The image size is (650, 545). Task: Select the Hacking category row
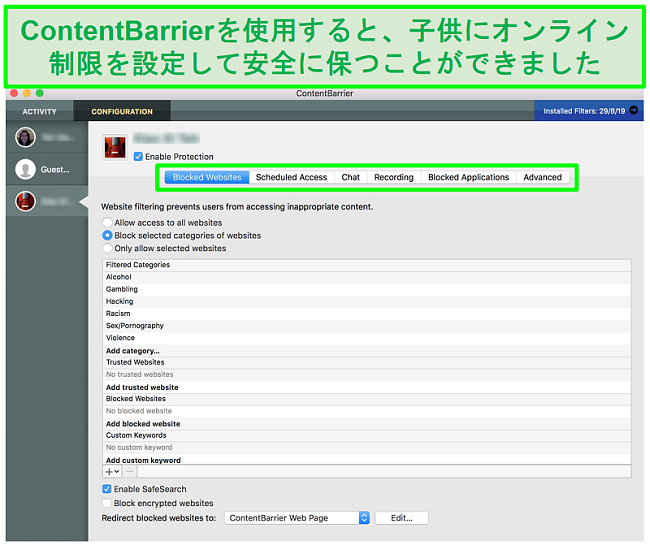366,301
